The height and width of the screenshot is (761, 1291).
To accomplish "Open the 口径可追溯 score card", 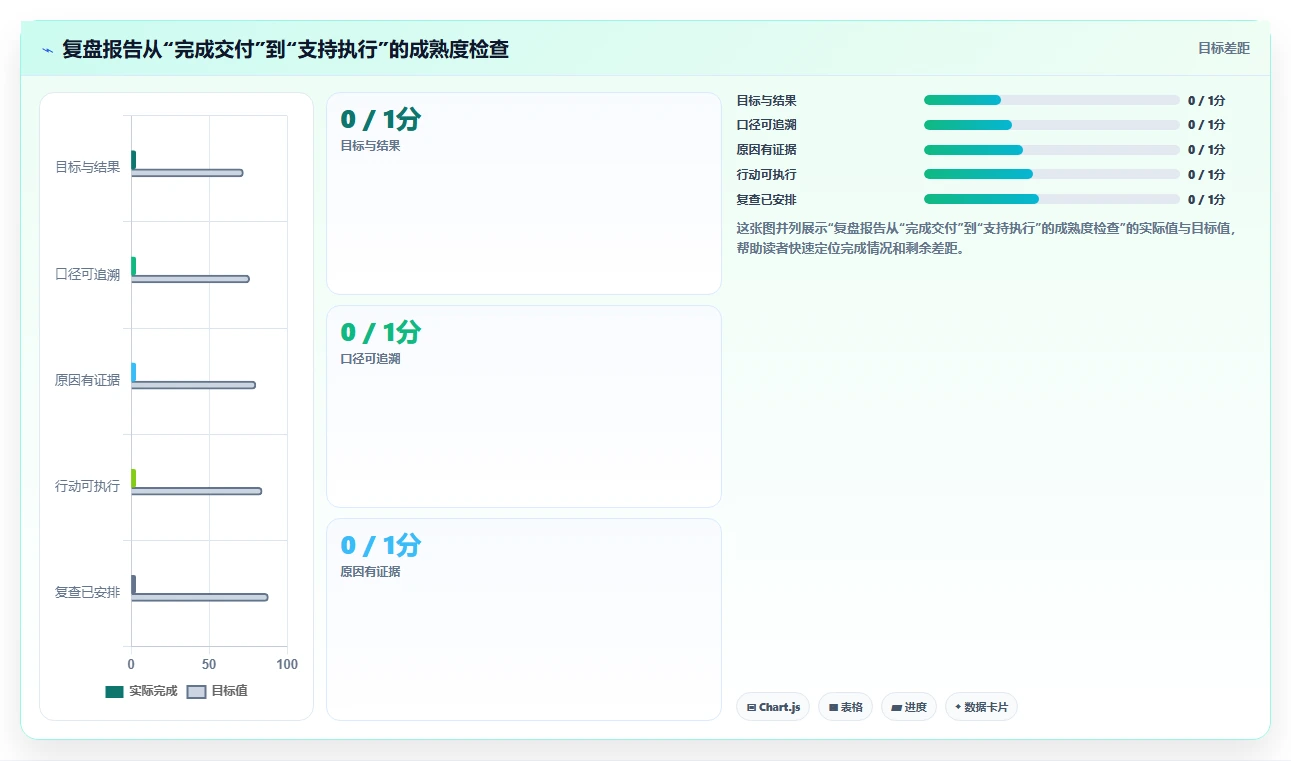I will click(523, 407).
